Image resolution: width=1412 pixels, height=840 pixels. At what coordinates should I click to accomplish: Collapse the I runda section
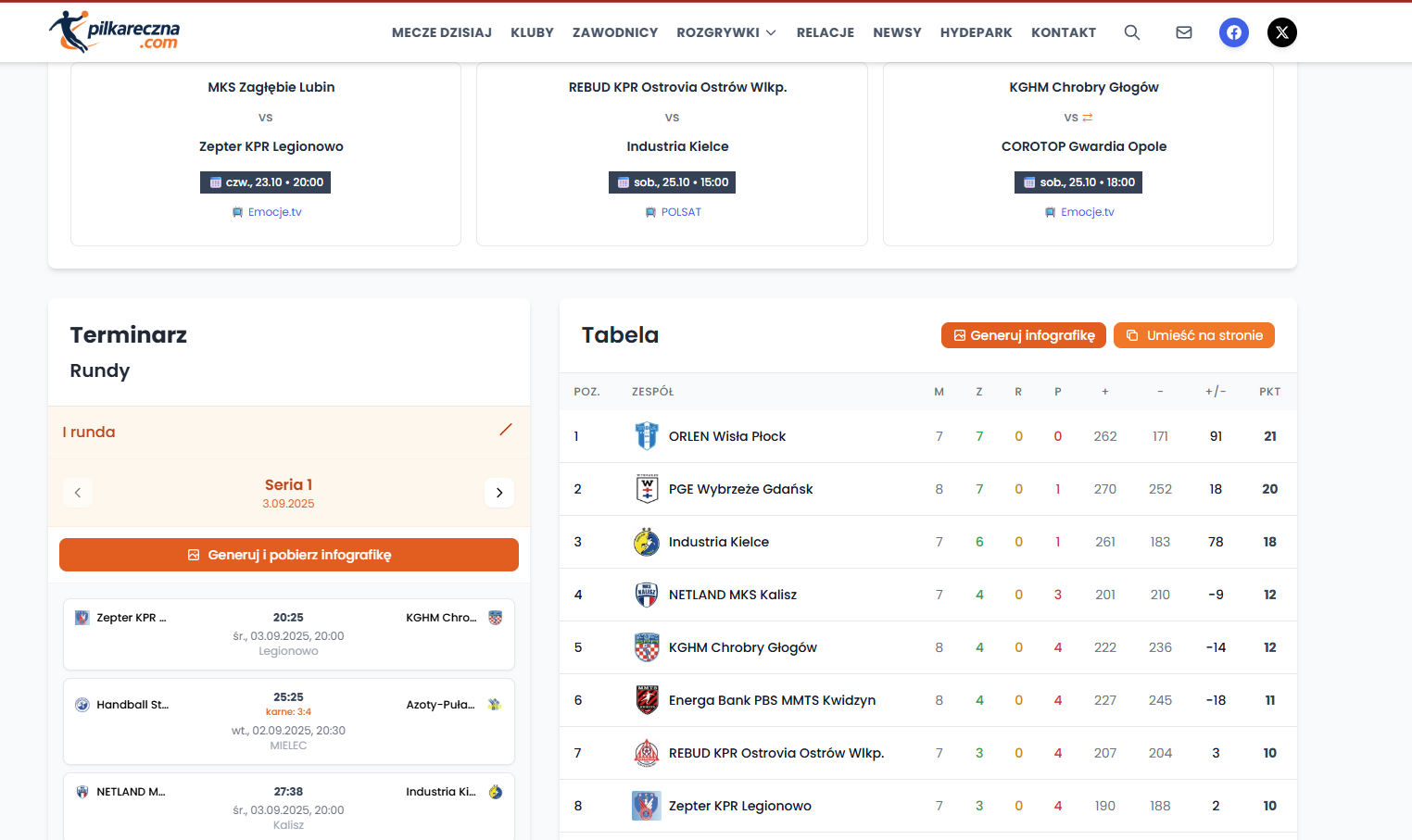click(505, 431)
